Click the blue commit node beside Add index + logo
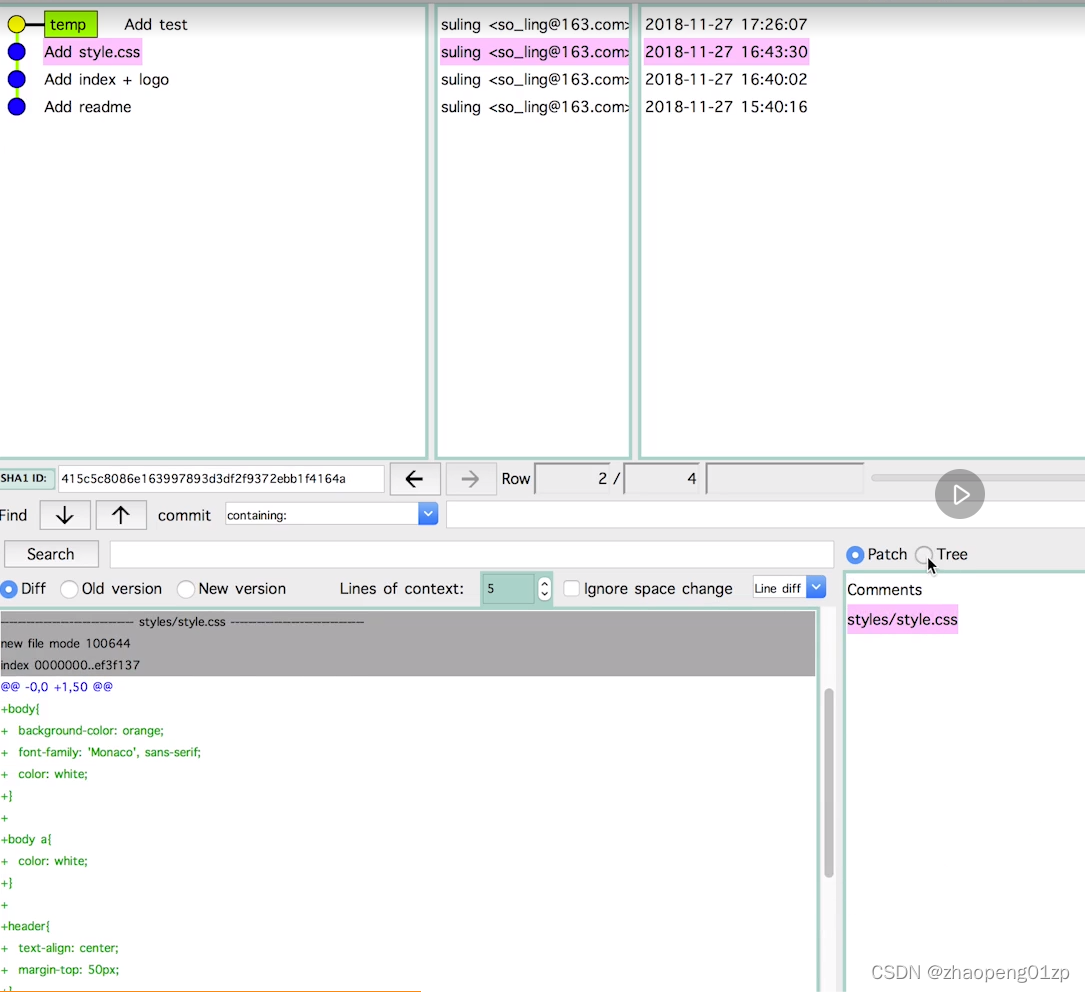 pos(17,80)
